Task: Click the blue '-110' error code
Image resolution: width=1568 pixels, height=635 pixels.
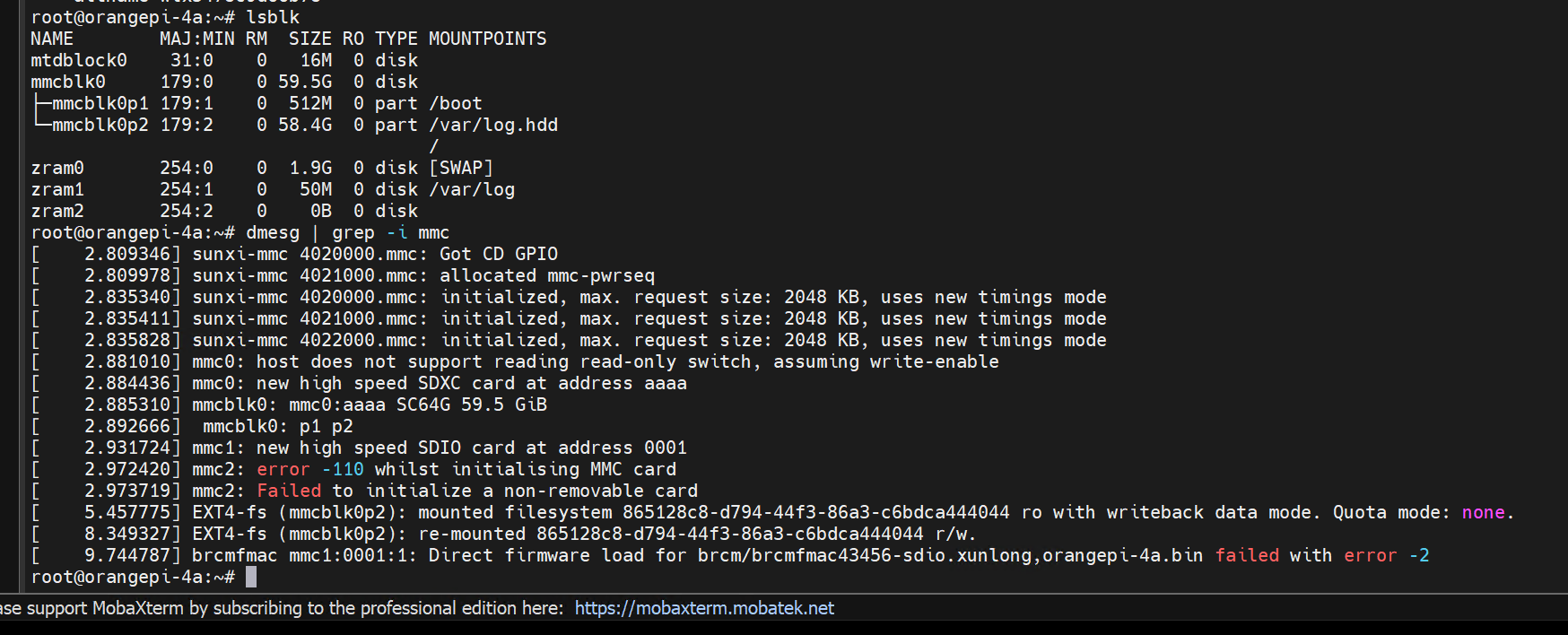Action: [x=343, y=469]
